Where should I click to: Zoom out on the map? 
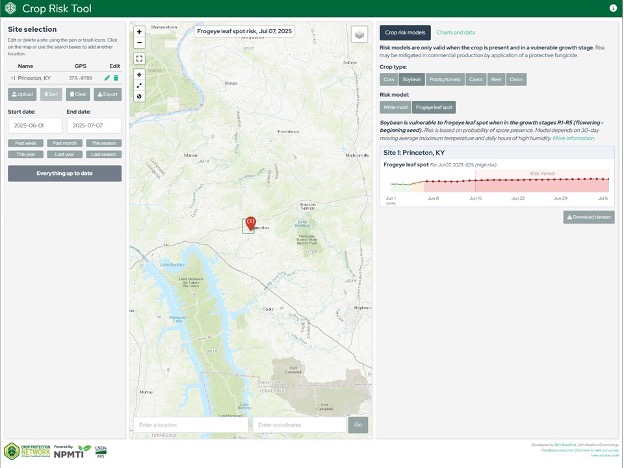[139, 44]
